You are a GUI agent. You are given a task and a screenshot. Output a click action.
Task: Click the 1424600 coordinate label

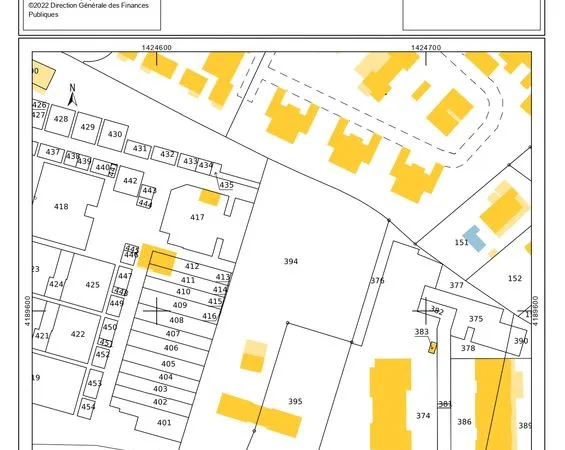(157, 48)
